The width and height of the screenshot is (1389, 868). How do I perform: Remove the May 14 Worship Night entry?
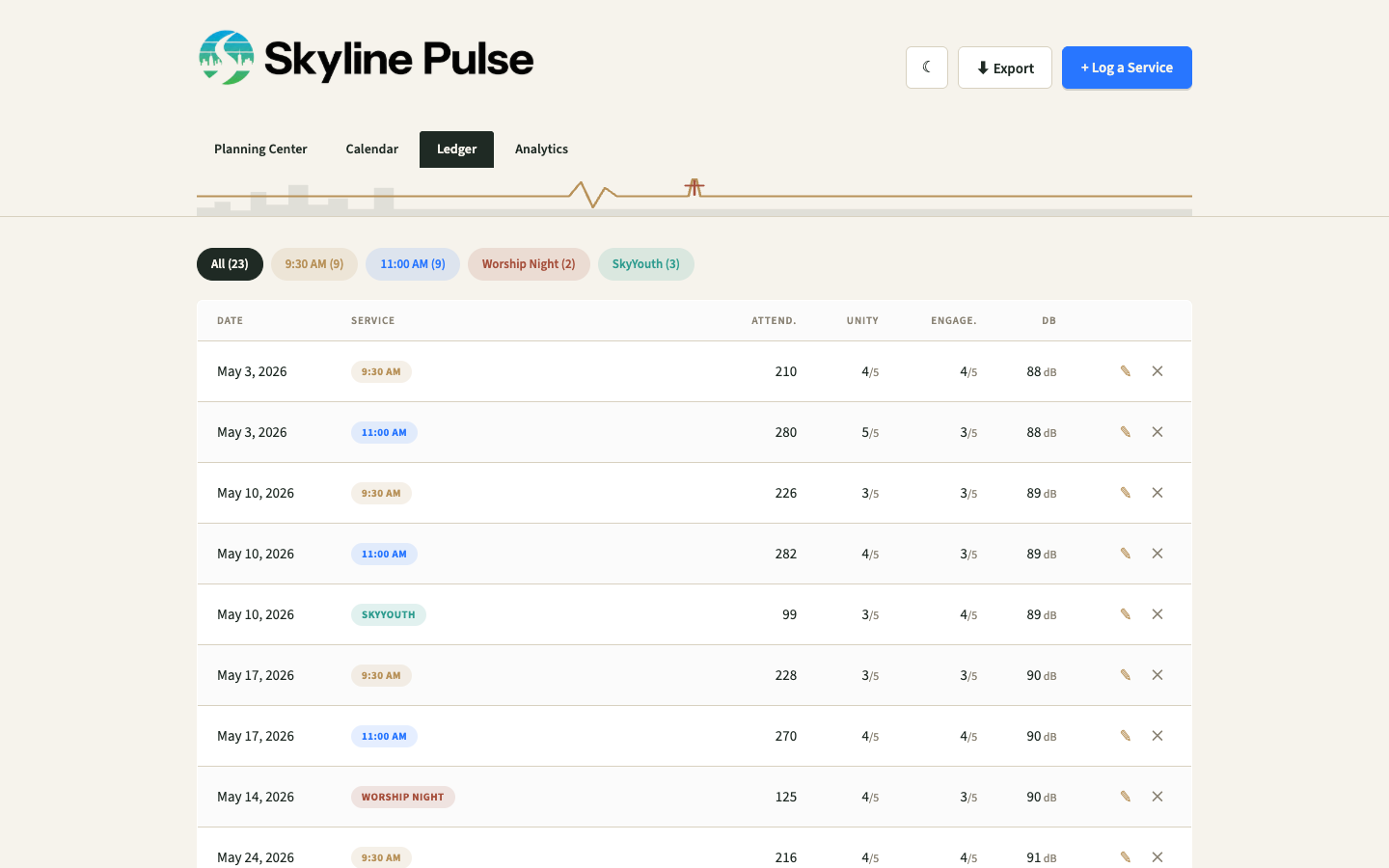click(x=1157, y=797)
